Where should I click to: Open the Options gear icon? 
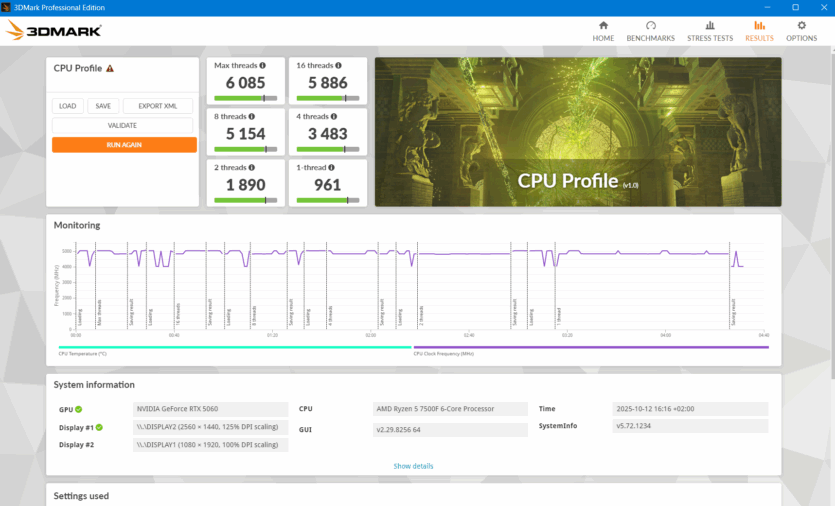pos(801,25)
